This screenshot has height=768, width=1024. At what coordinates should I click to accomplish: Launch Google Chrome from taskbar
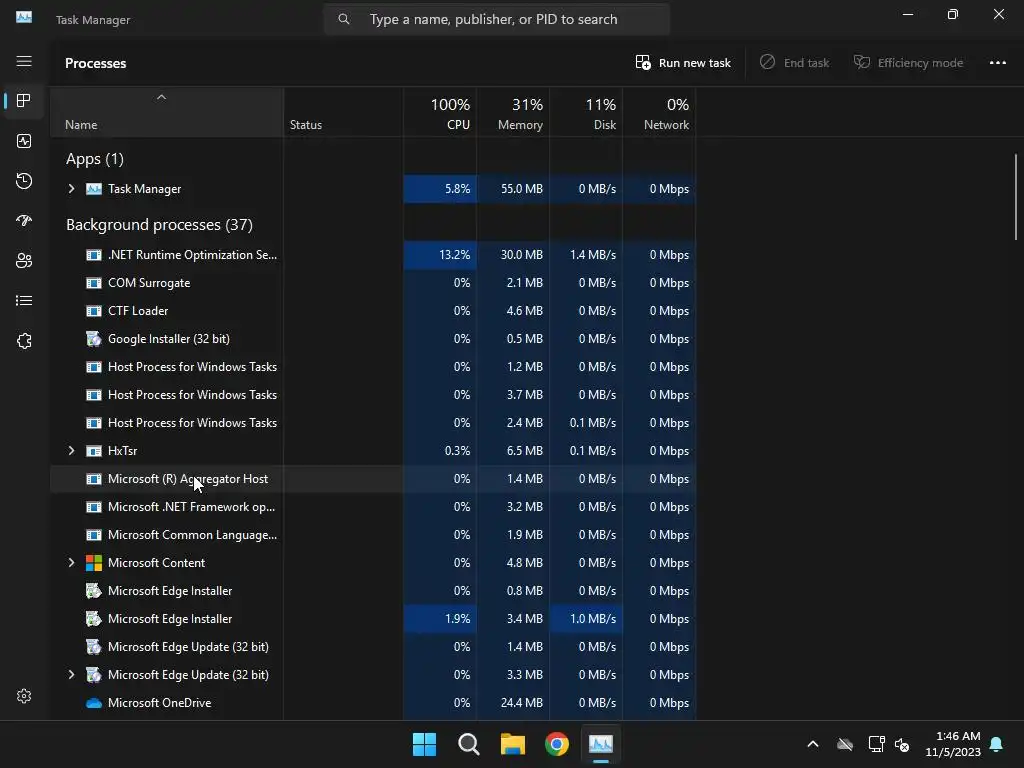pos(556,744)
